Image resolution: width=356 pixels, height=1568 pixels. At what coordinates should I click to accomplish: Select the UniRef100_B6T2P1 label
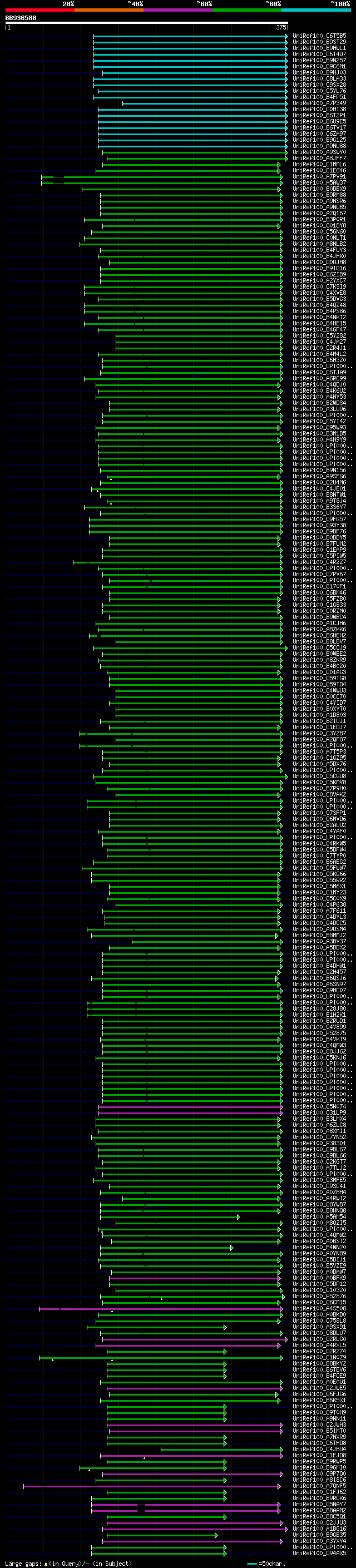click(319, 116)
